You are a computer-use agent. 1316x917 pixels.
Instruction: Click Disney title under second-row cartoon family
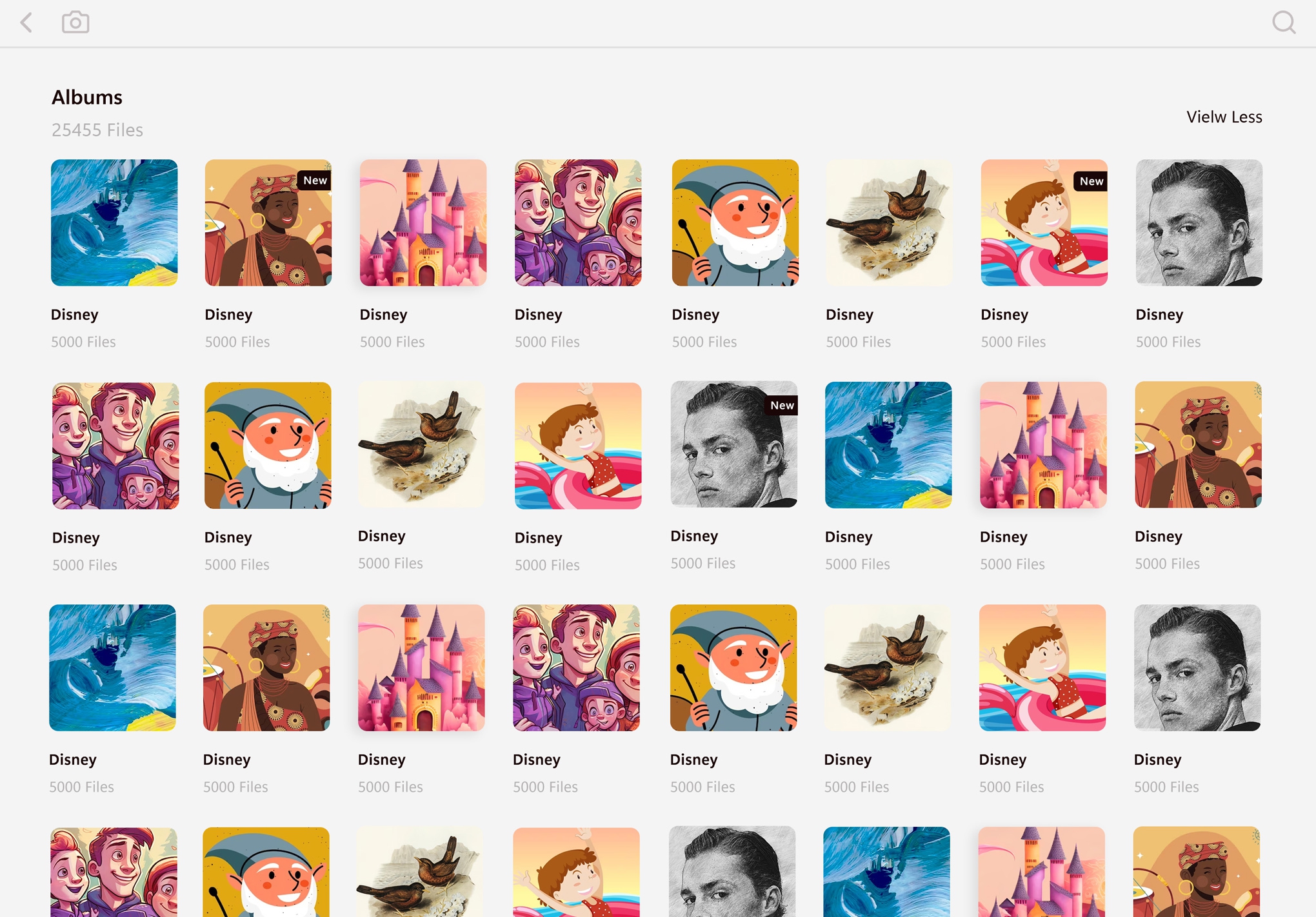point(76,538)
